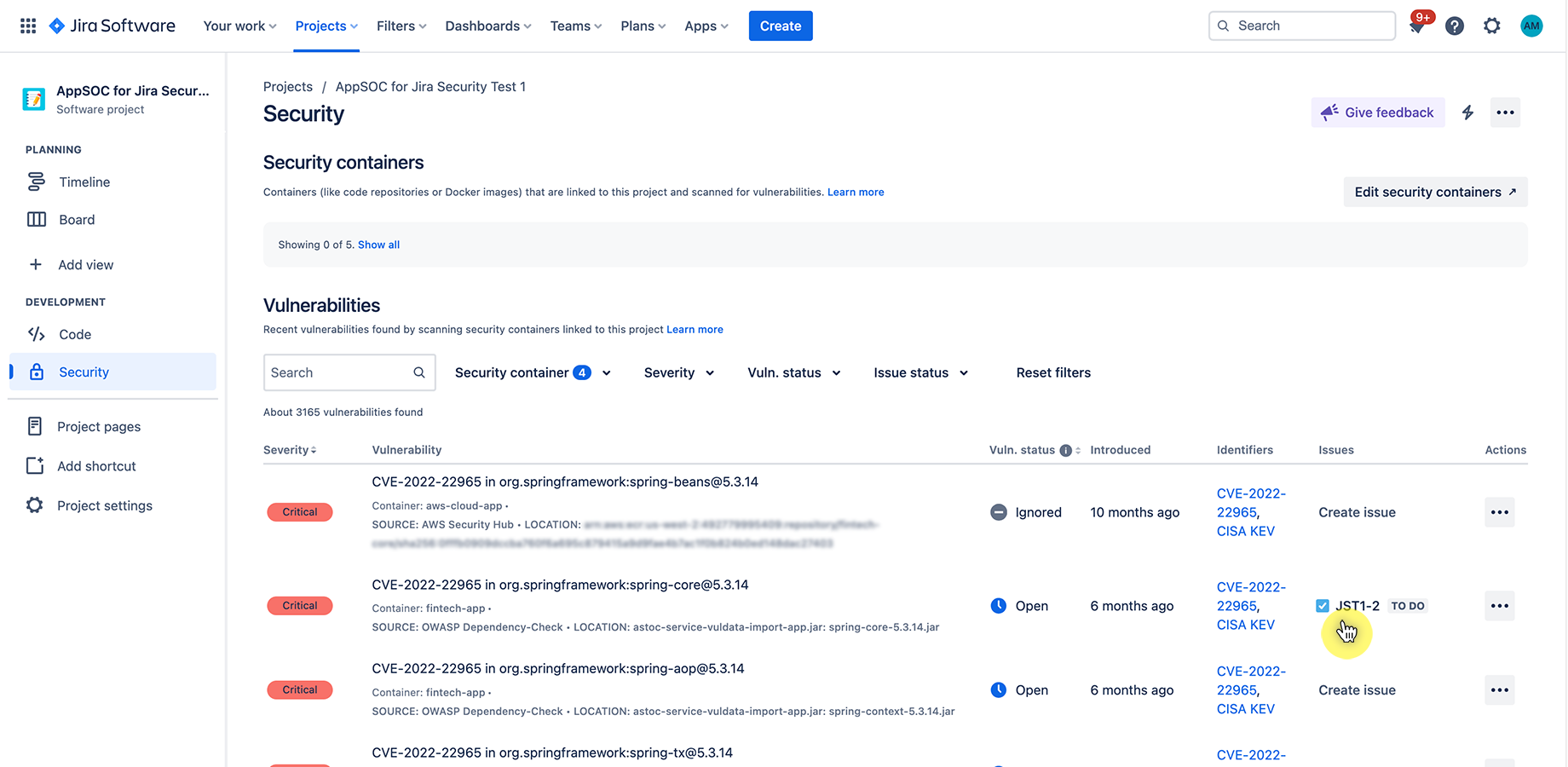Expand the Projects menu
The width and height of the screenshot is (1568, 767).
pyautogui.click(x=326, y=26)
